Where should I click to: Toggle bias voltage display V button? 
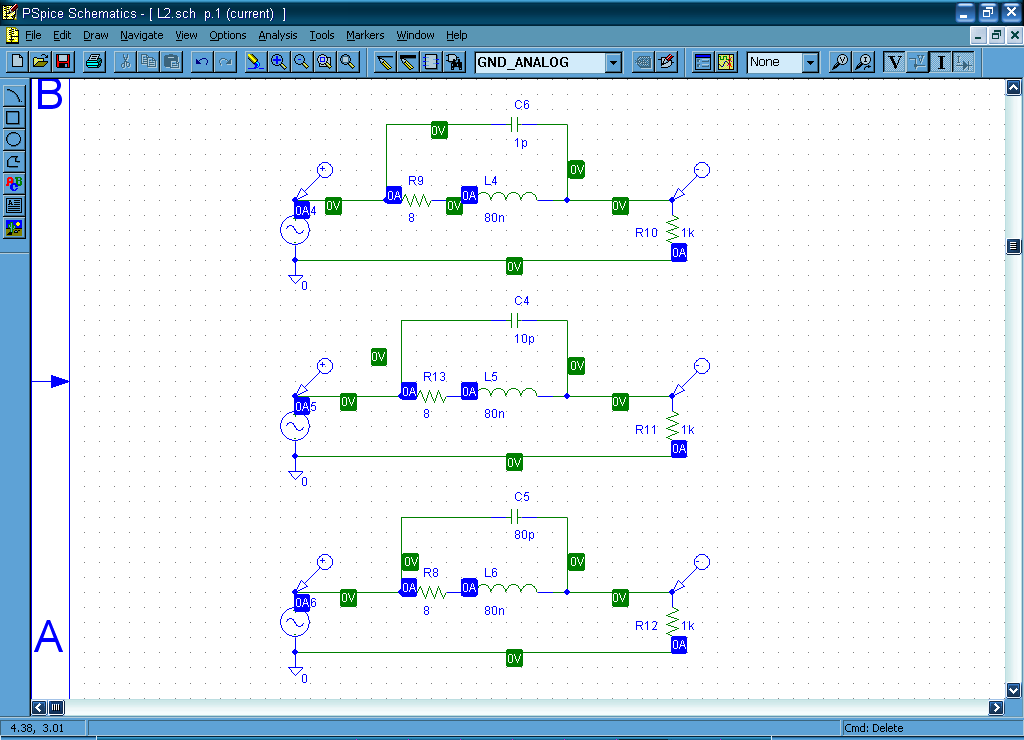coord(894,62)
